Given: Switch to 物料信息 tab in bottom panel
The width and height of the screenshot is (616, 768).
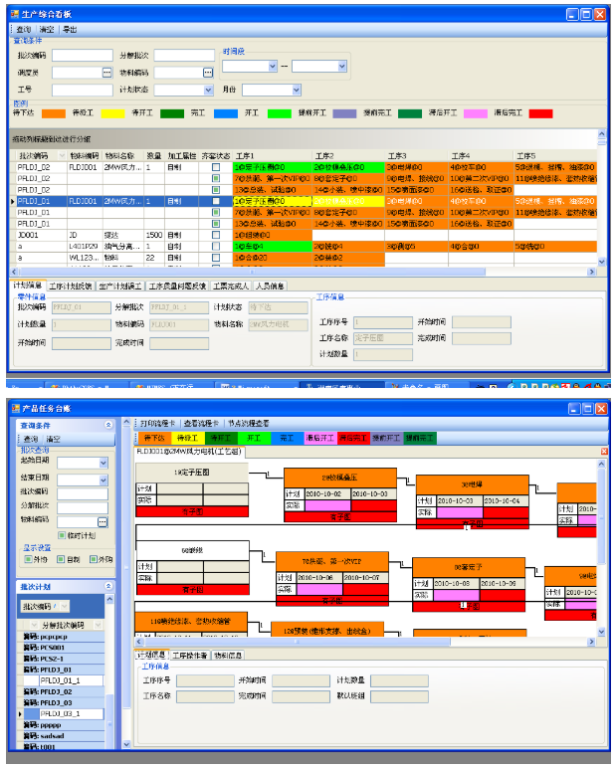Looking at the screenshot, I should coord(229,655).
